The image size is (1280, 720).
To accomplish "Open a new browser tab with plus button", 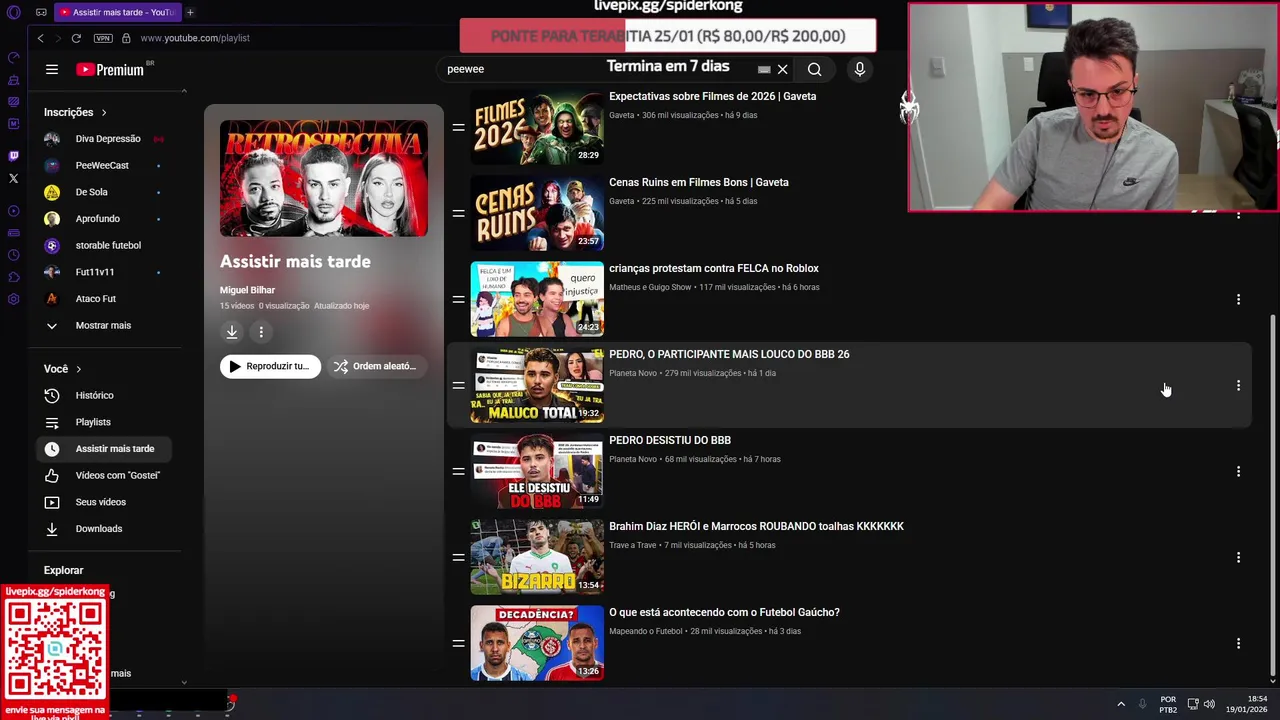I will pos(190,12).
